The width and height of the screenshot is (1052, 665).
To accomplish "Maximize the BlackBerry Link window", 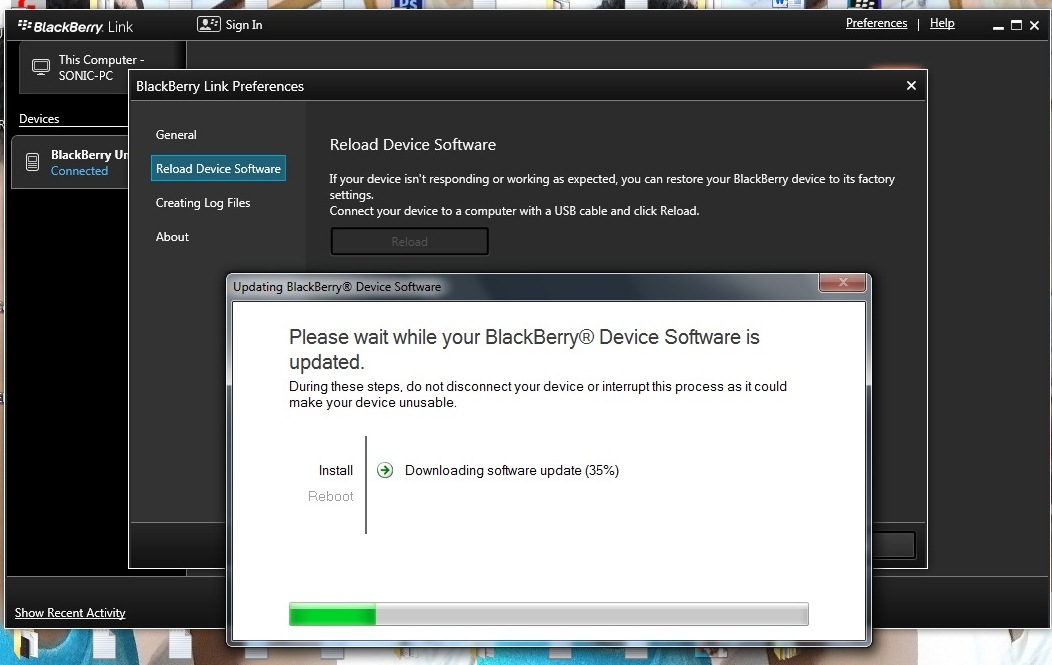I will click(1016, 25).
